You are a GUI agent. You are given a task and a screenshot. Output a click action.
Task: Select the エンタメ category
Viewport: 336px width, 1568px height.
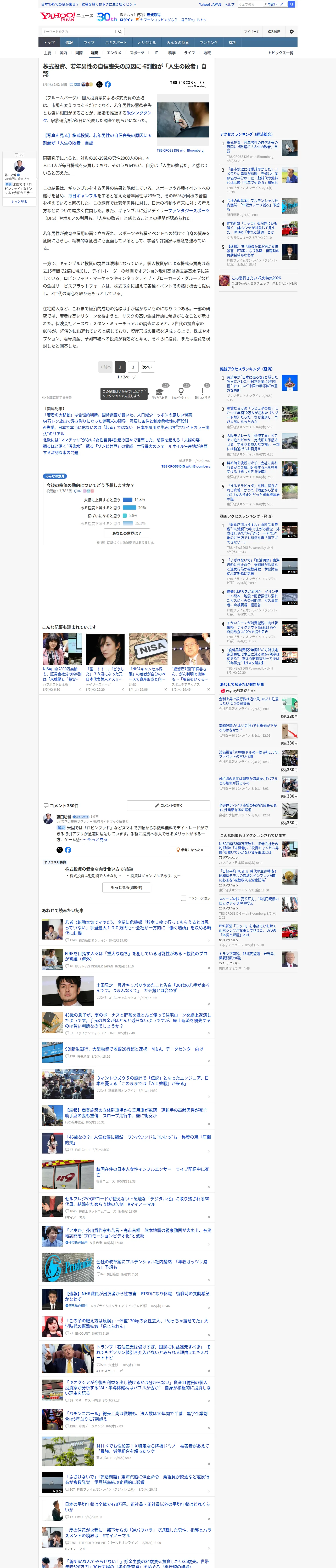pyautogui.click(x=114, y=53)
